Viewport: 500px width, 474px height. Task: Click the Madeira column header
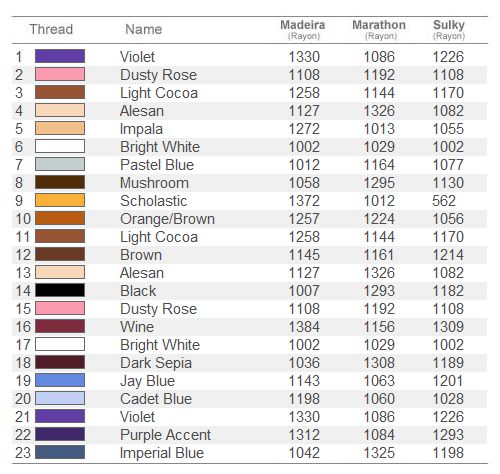point(303,29)
